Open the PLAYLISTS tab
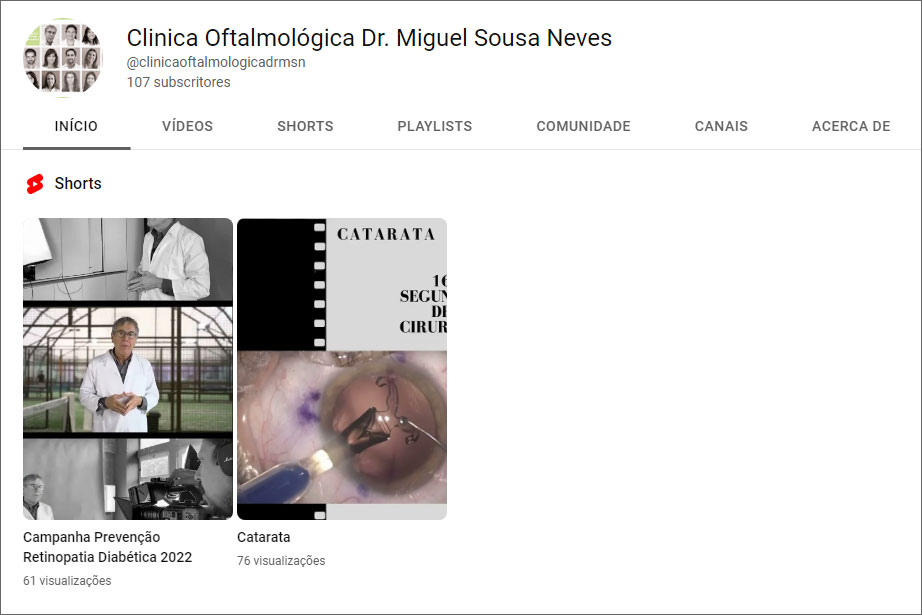 [435, 126]
